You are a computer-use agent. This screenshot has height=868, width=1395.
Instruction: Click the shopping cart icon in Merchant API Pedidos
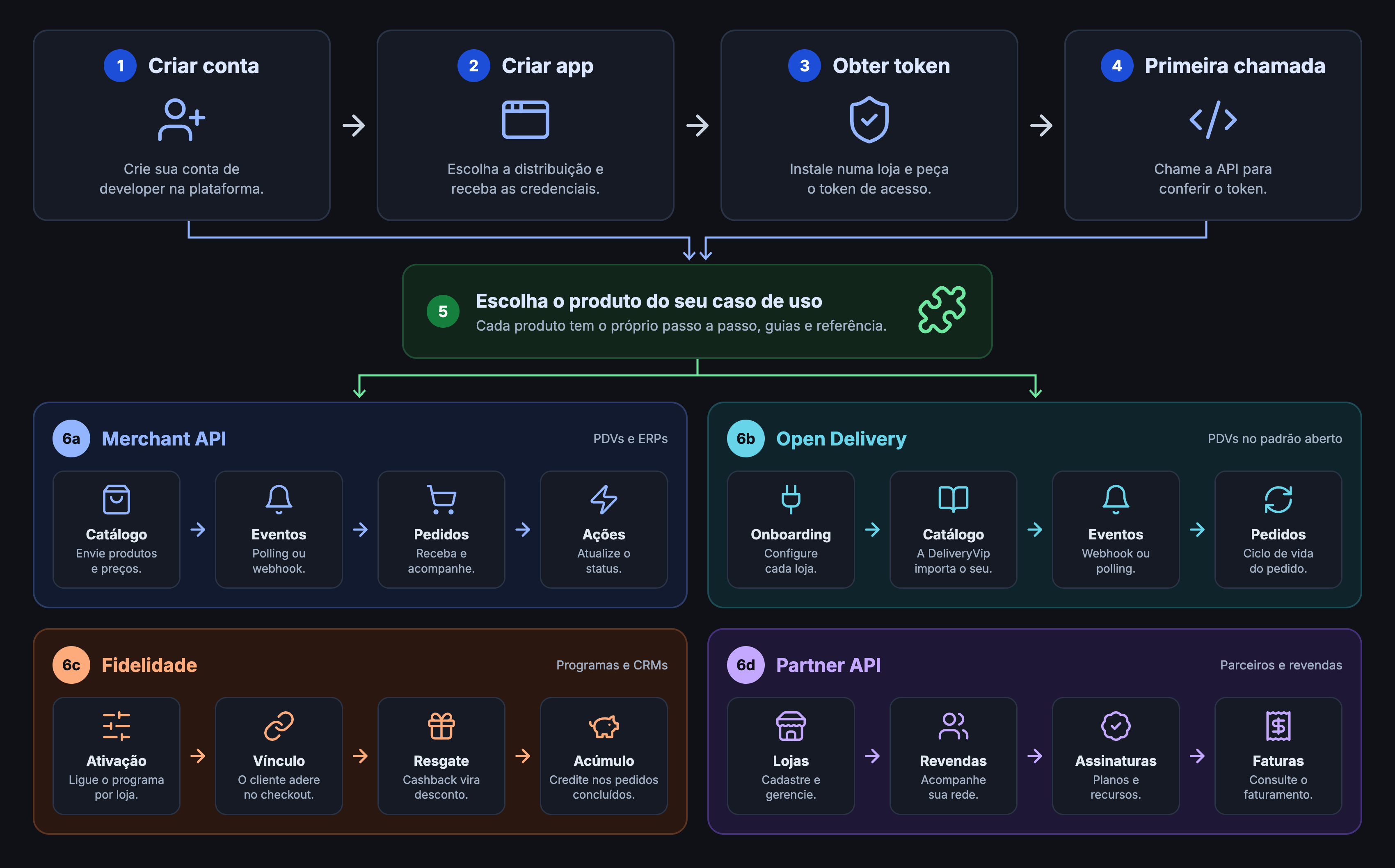[x=441, y=500]
